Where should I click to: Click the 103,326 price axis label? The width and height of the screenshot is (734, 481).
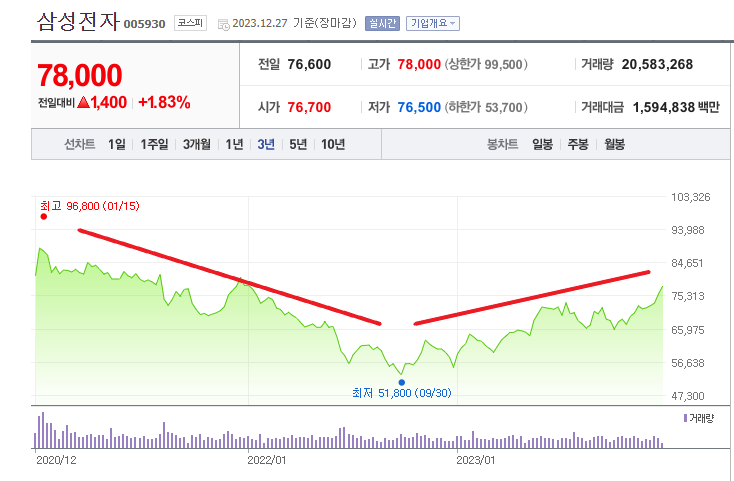tap(690, 197)
